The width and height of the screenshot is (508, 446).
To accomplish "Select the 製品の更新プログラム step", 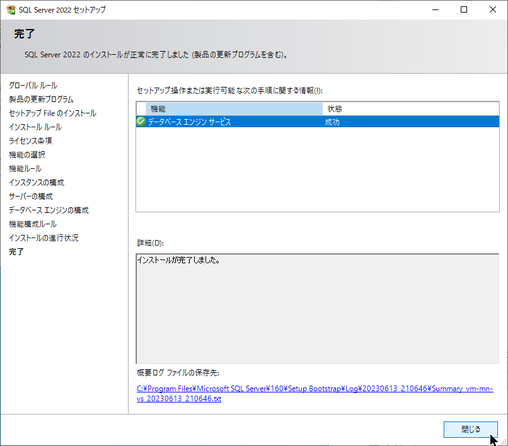I will 41,99.
